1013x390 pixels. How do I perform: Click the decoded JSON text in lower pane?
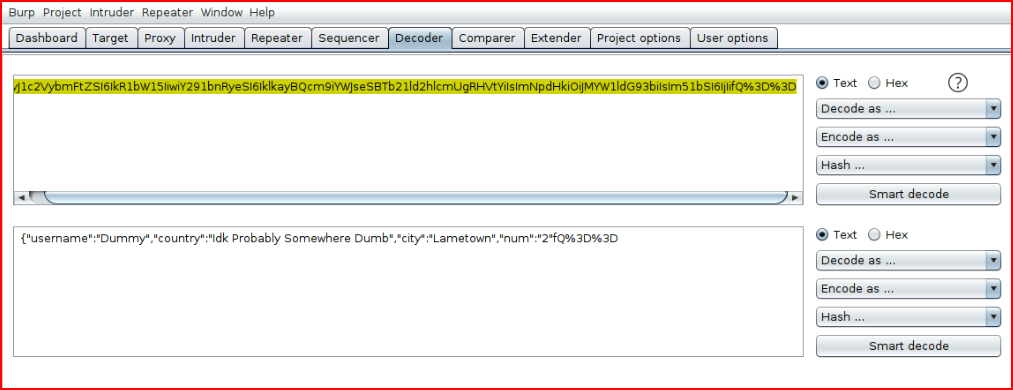pyautogui.click(x=319, y=239)
